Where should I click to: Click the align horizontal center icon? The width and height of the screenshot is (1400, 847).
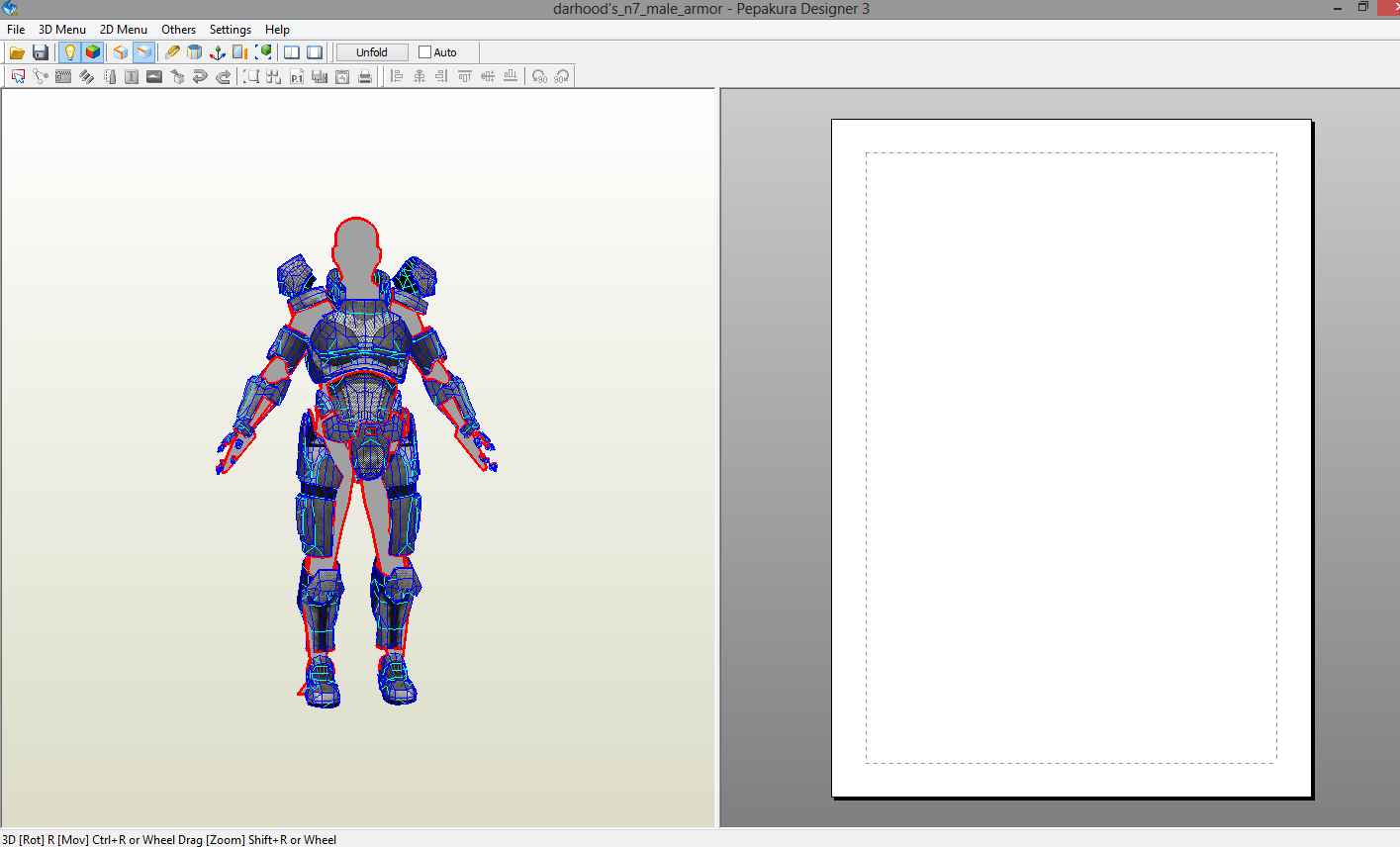pos(420,76)
